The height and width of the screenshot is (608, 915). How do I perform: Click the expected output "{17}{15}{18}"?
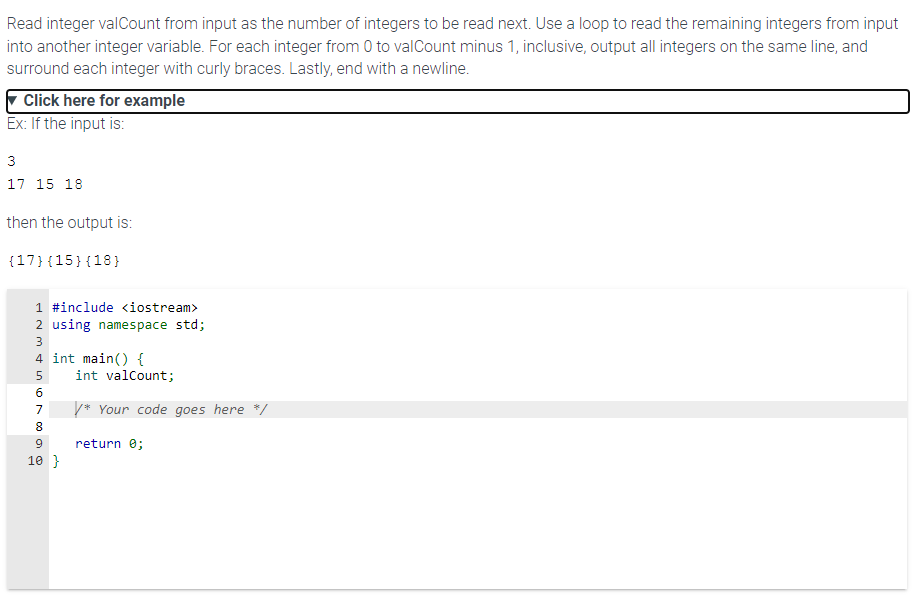[x=63, y=260]
